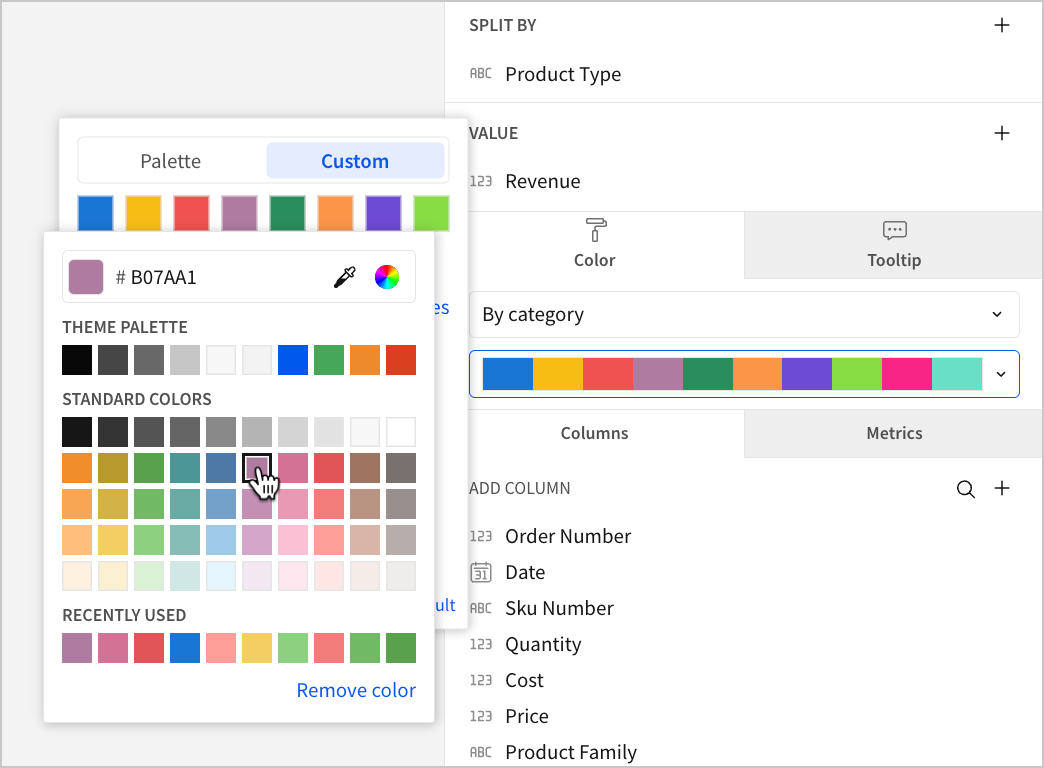Select the selected mauve standard color swatch
Screen dimensions: 1044x768
pos(257,468)
